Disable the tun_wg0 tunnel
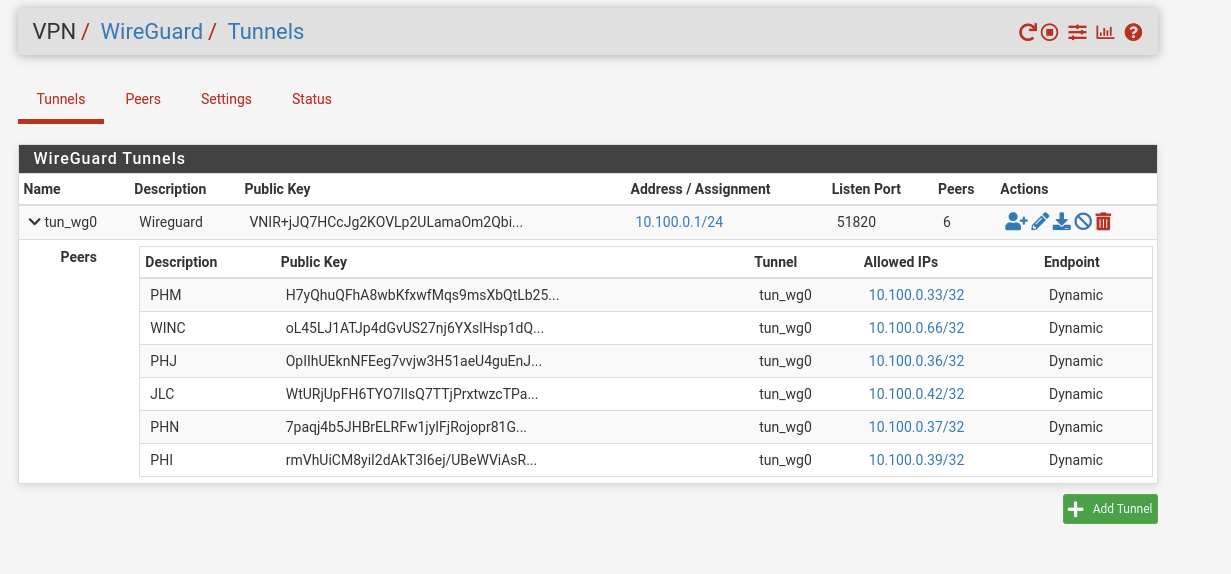This screenshot has height=574, width=1231. pos(1083,222)
